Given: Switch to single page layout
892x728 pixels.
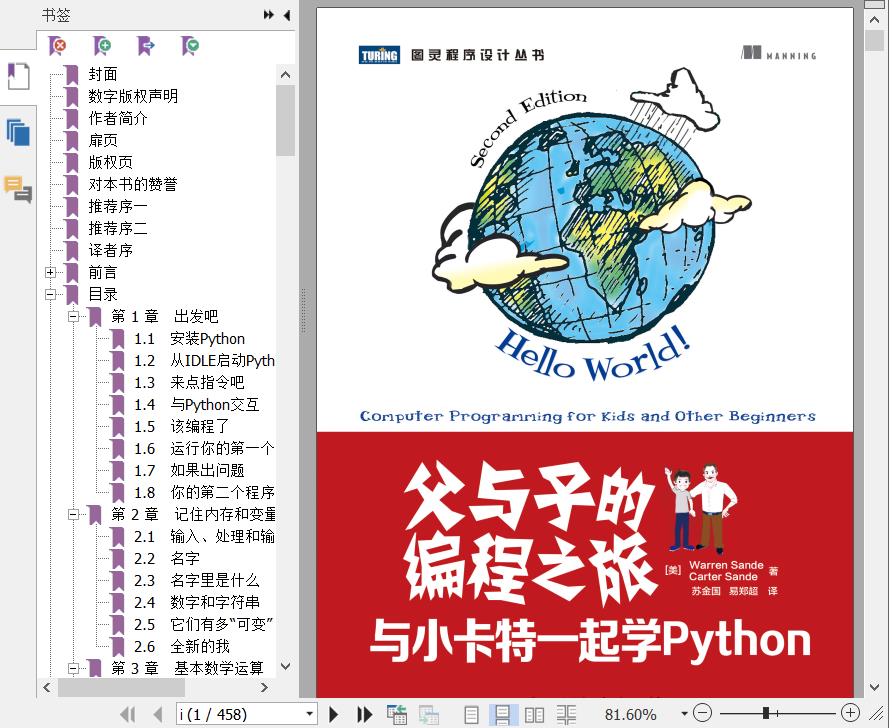Looking at the screenshot, I should [471, 714].
